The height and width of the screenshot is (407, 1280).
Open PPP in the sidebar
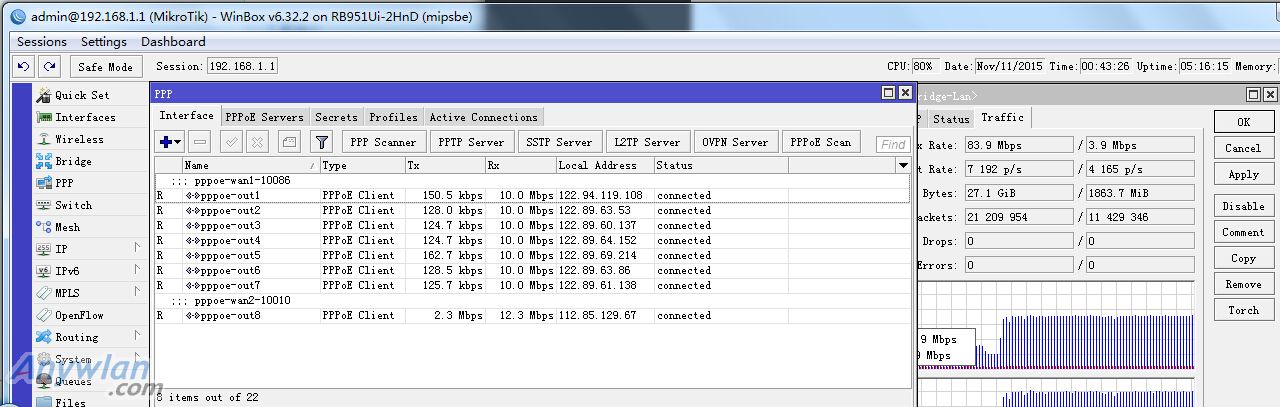coord(64,183)
